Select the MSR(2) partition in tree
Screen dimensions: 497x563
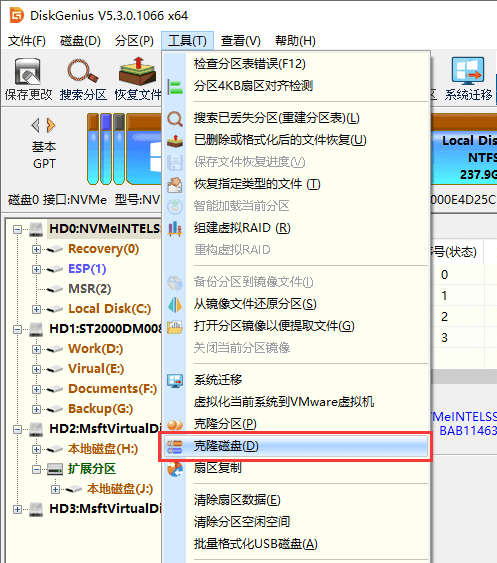click(x=89, y=289)
